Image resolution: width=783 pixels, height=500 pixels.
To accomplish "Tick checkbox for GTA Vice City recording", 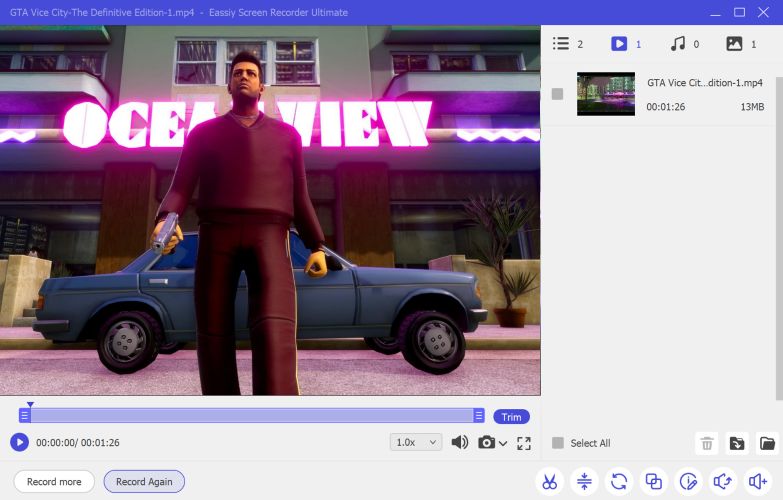I will coord(557,94).
